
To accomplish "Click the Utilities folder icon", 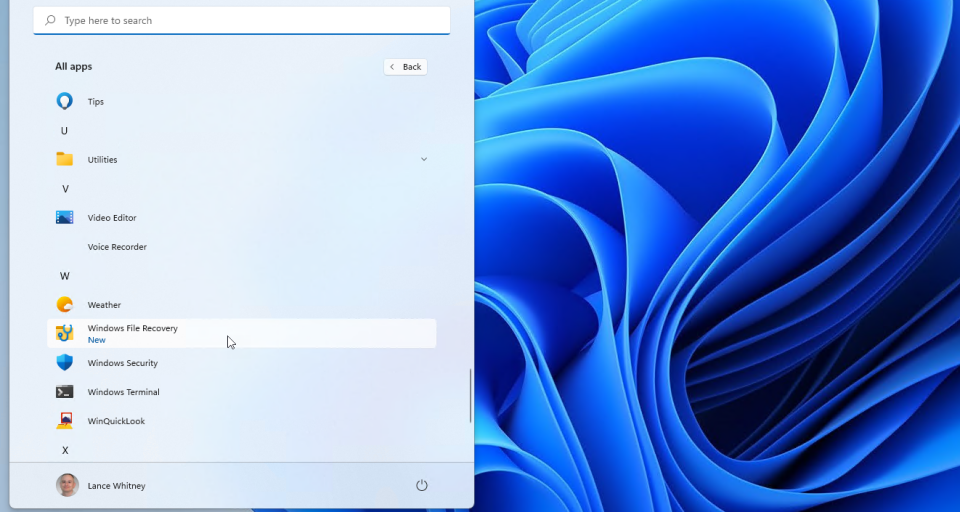I will (64, 159).
